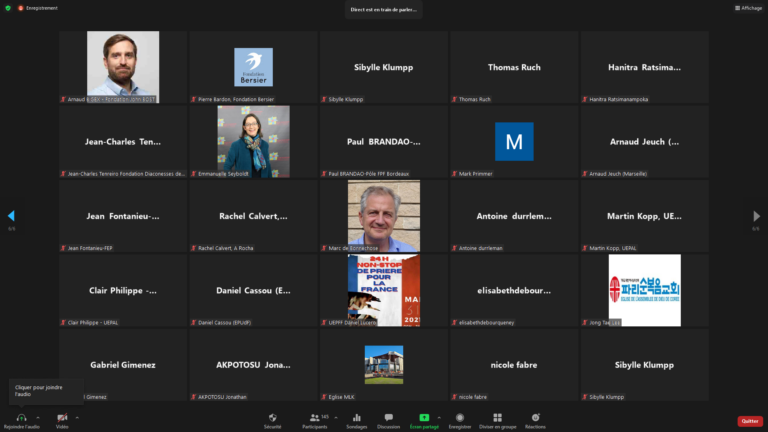Go to previous gallery page with left arrow

click(x=11, y=216)
